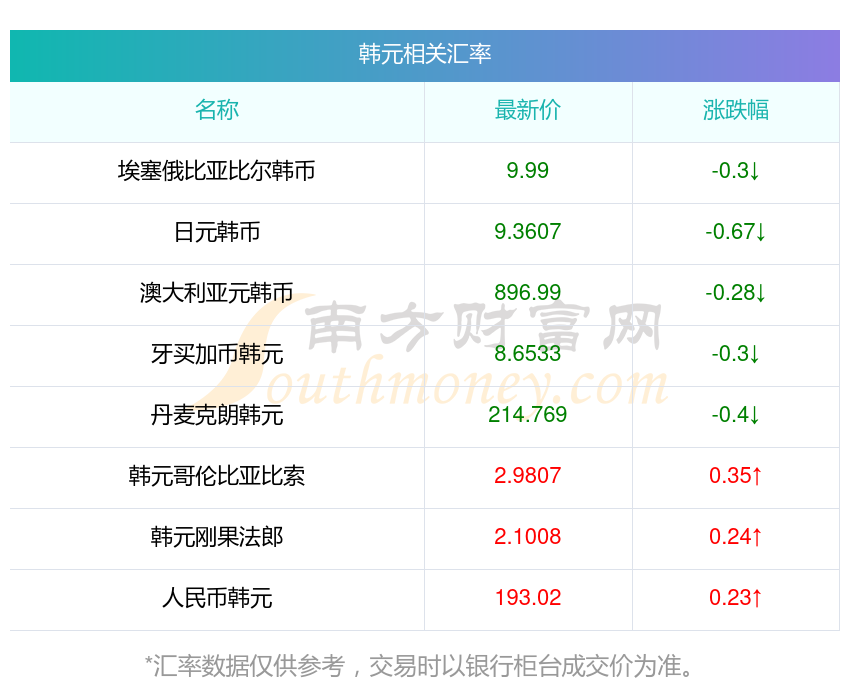The width and height of the screenshot is (850, 698).
Task: Click 丹麦克朗韩元 row name
Action: pos(217,415)
